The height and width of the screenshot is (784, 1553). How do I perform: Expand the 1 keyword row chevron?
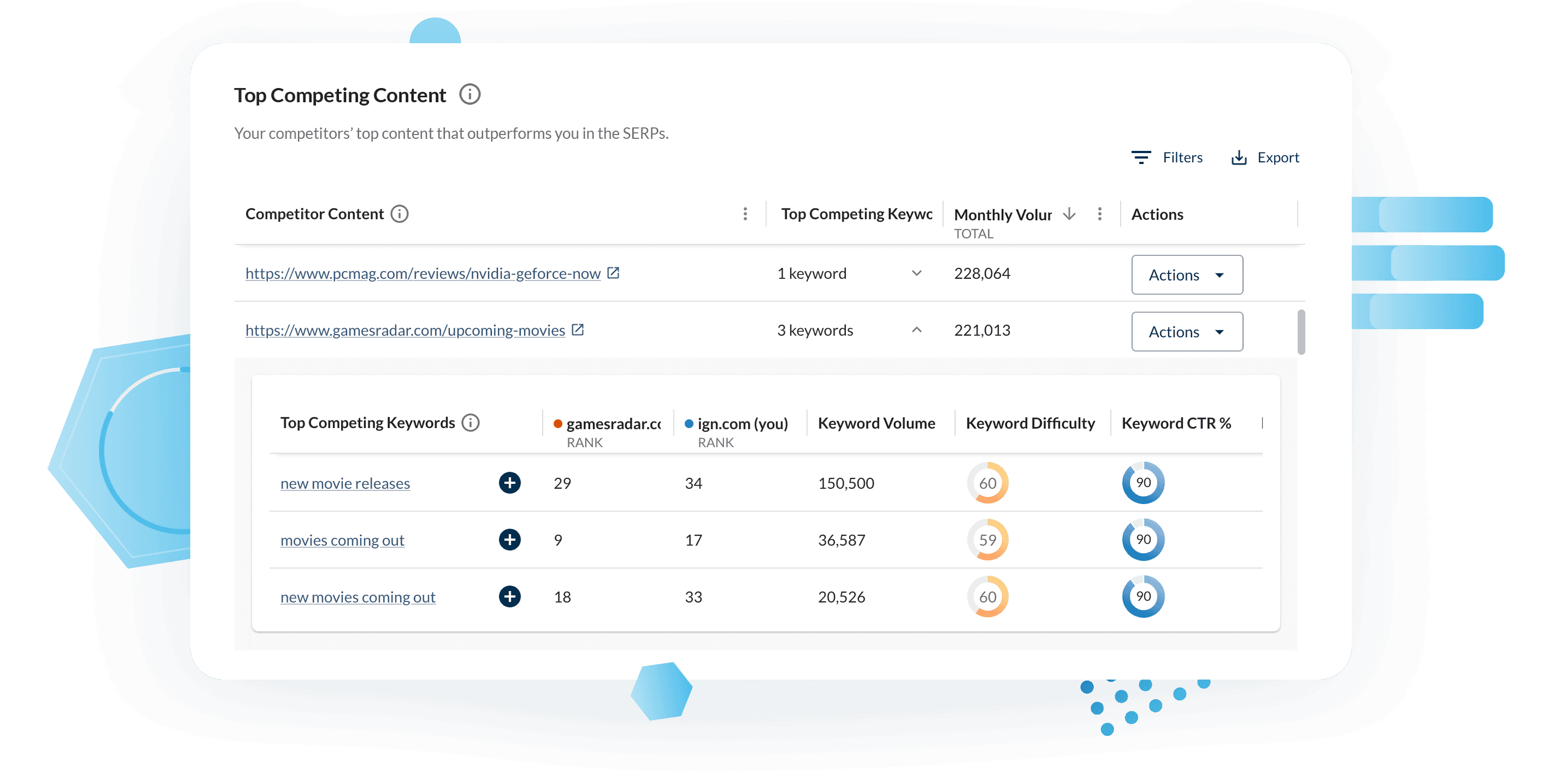coord(916,273)
